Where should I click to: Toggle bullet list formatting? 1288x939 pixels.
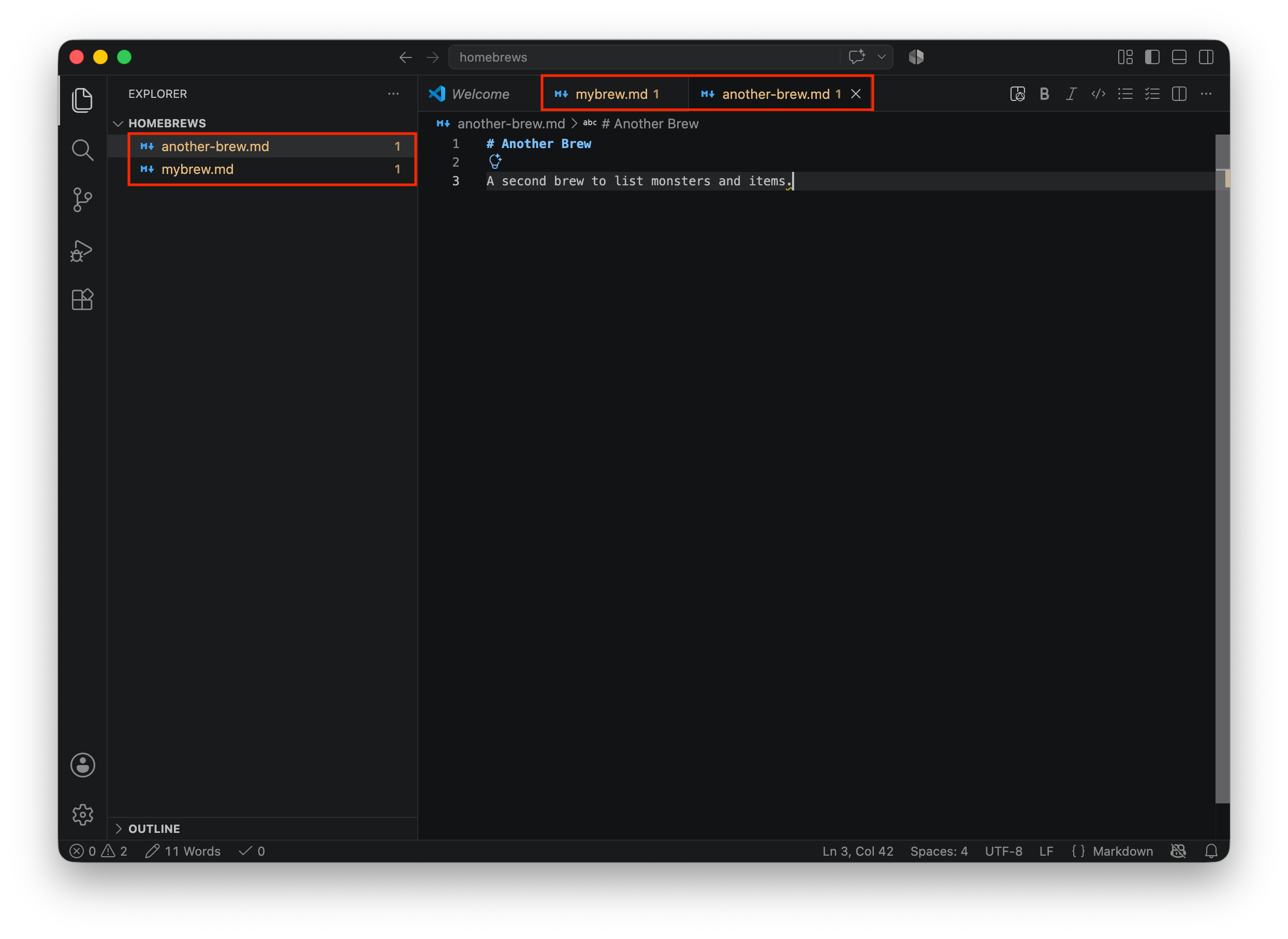1125,94
